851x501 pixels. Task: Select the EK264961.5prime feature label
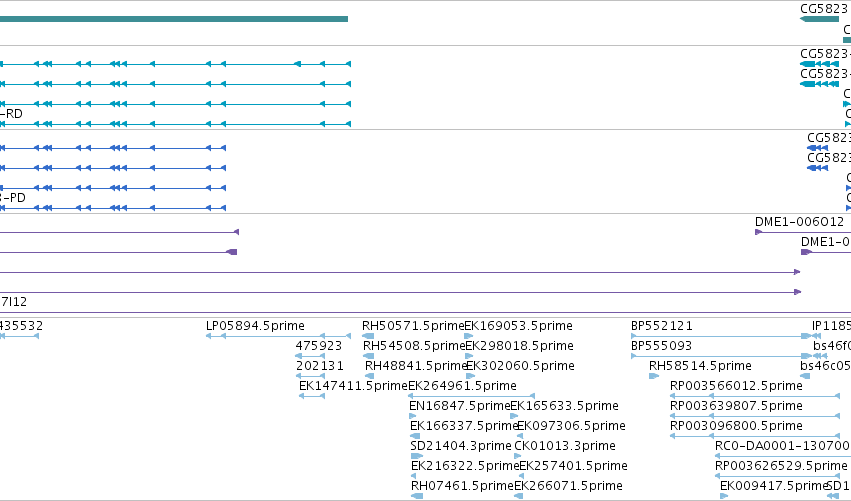462,386
